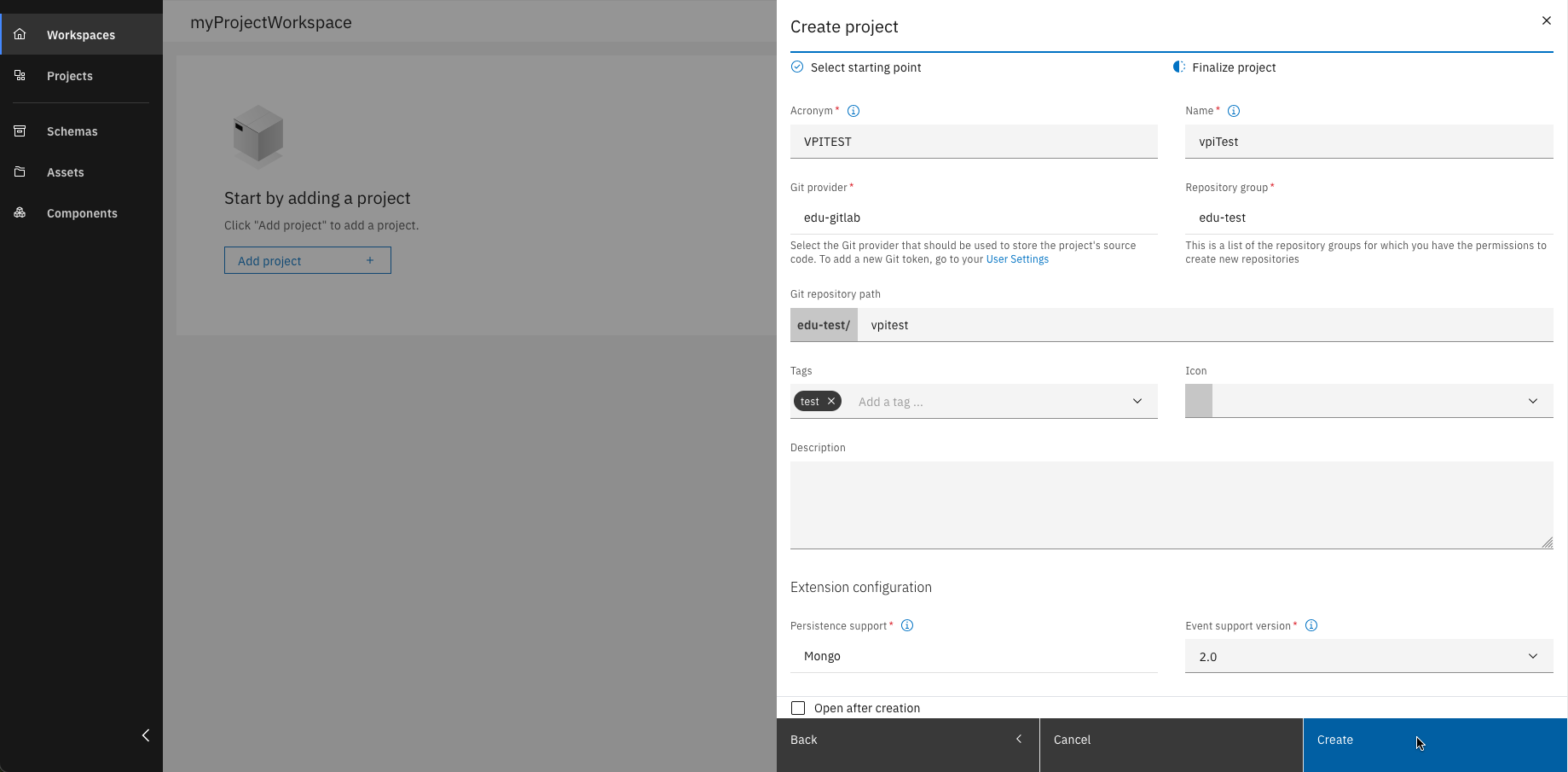Screen dimensions: 1568x772
Task: Open the Persistence support info tooltip icon
Action: coord(906,625)
